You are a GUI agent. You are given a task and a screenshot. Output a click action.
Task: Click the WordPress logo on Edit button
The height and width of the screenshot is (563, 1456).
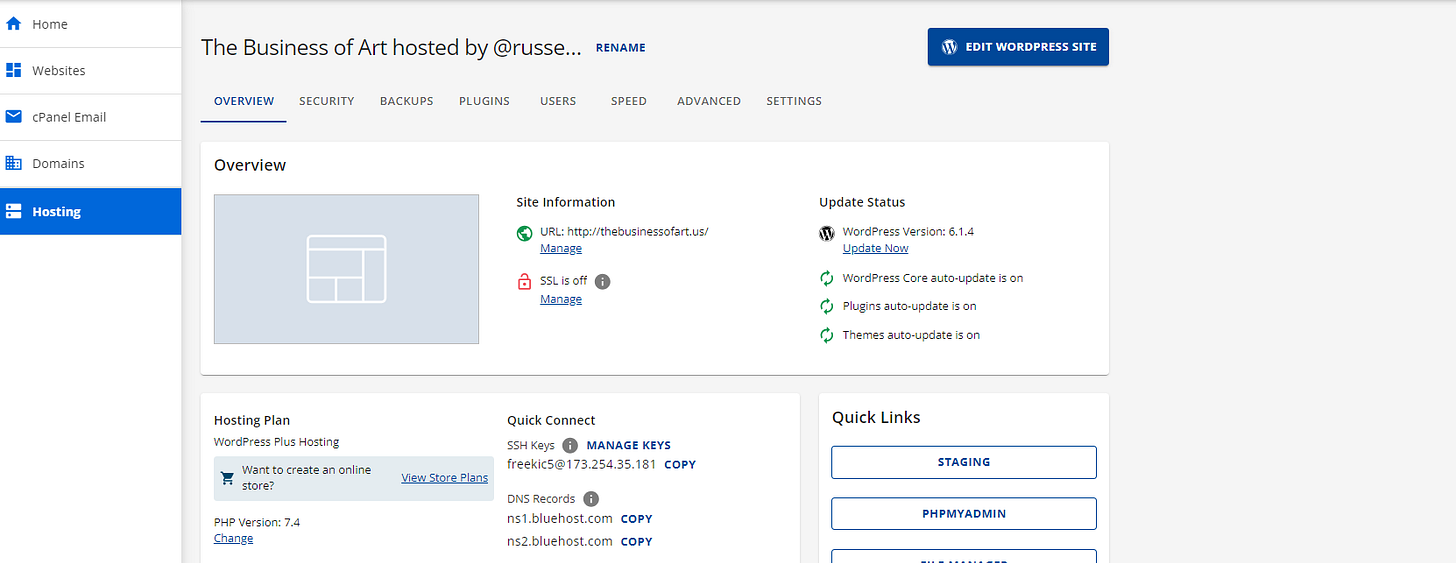pos(950,47)
